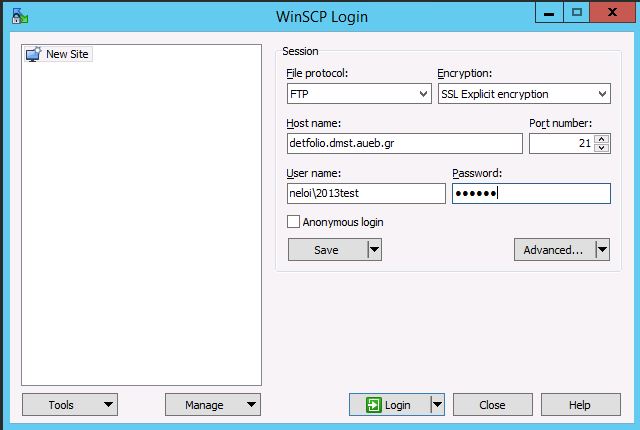Viewport: 640px width, 430px height.
Task: Click into the Host name field
Action: (x=404, y=144)
